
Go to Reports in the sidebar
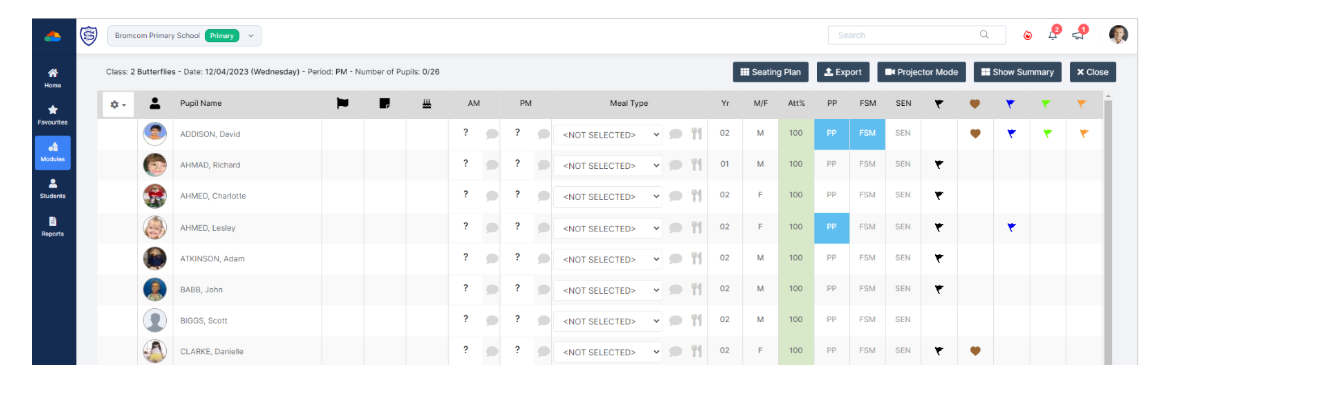click(x=52, y=227)
